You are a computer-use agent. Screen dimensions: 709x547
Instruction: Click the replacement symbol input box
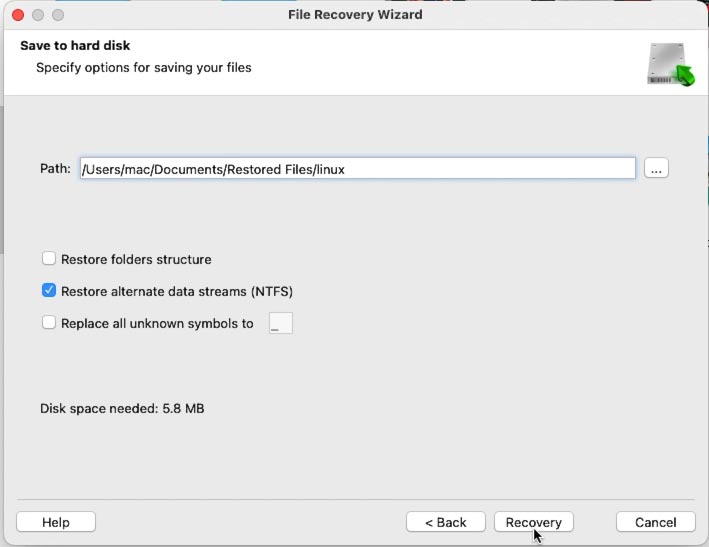(x=281, y=323)
